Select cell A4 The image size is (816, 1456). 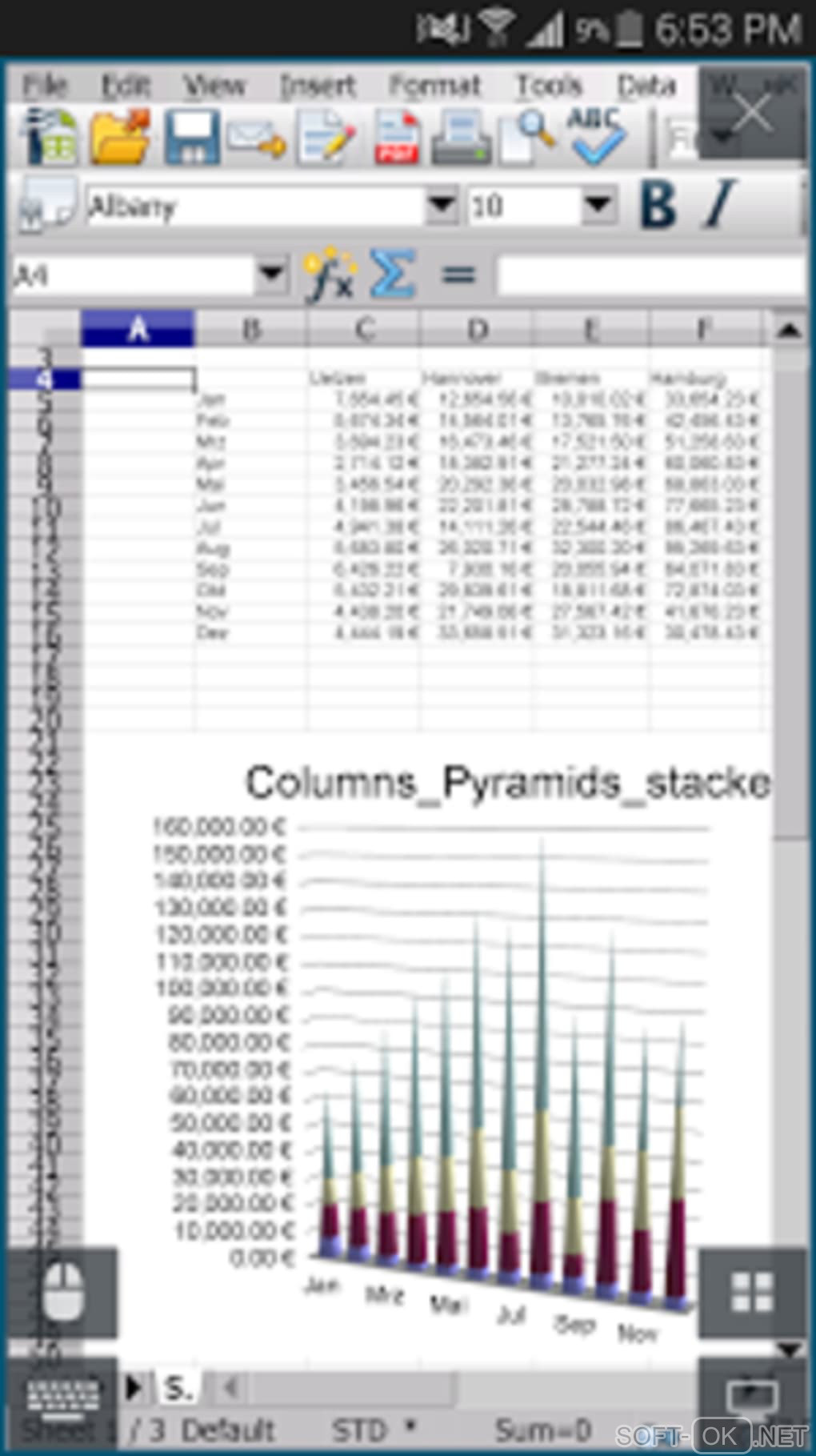pos(138,379)
